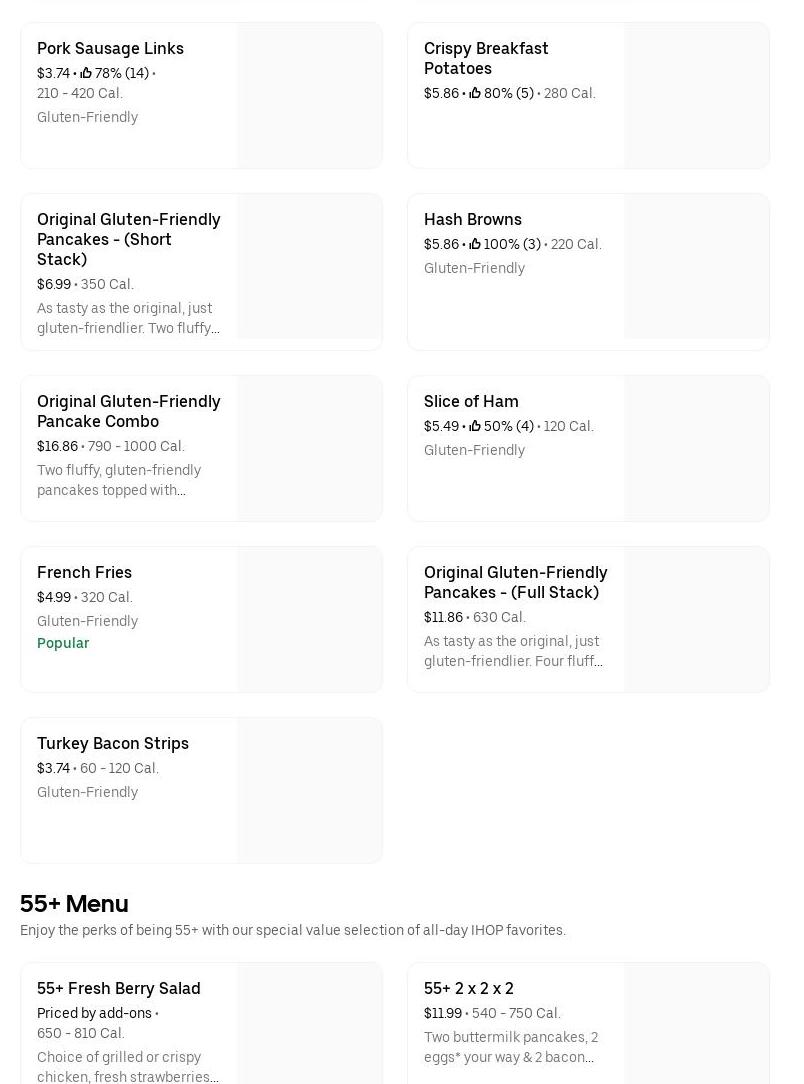The height and width of the screenshot is (1084, 804).
Task: Open the French Fries item title
Action: [x=84, y=572]
